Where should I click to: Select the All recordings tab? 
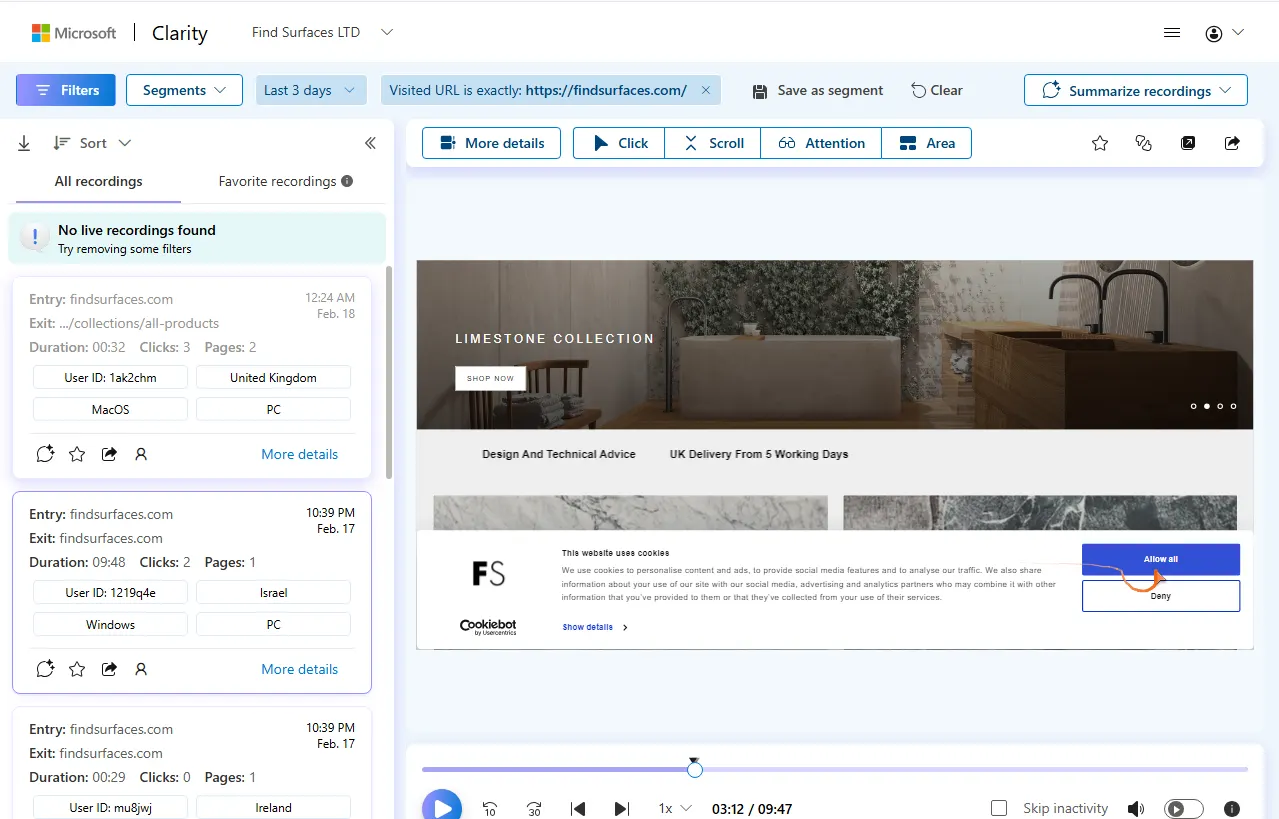click(x=98, y=181)
